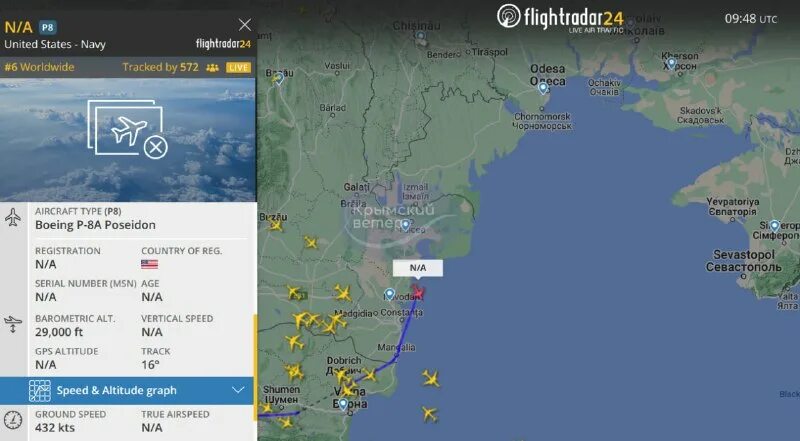Select the Kherson airport pin
The height and width of the screenshot is (441, 800).
[671, 64]
